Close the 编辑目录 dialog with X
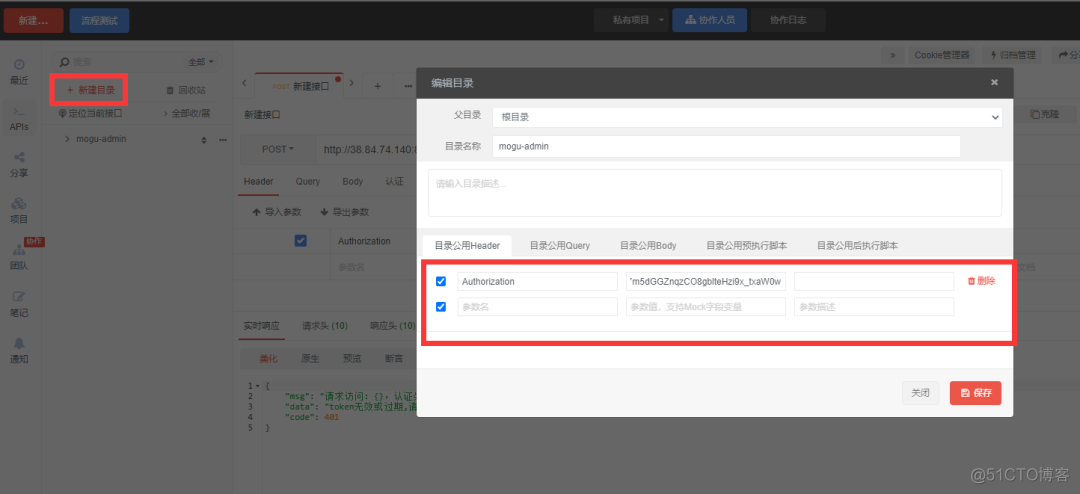This screenshot has height=494, width=1080. click(994, 83)
